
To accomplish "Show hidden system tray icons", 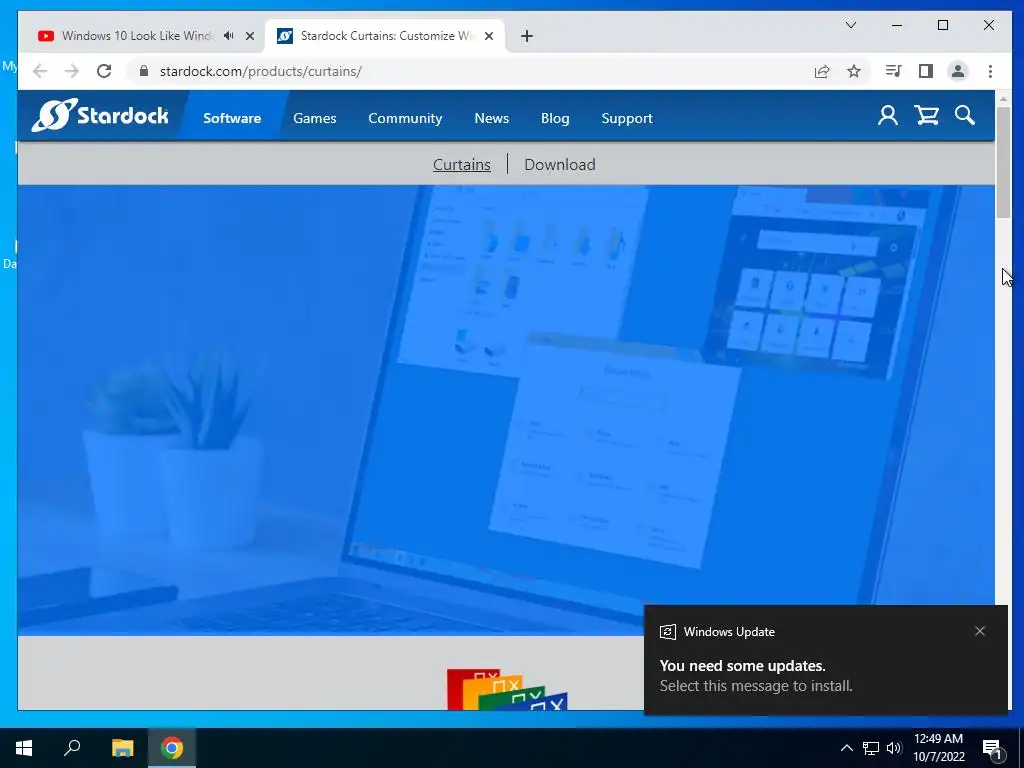I will (x=846, y=748).
